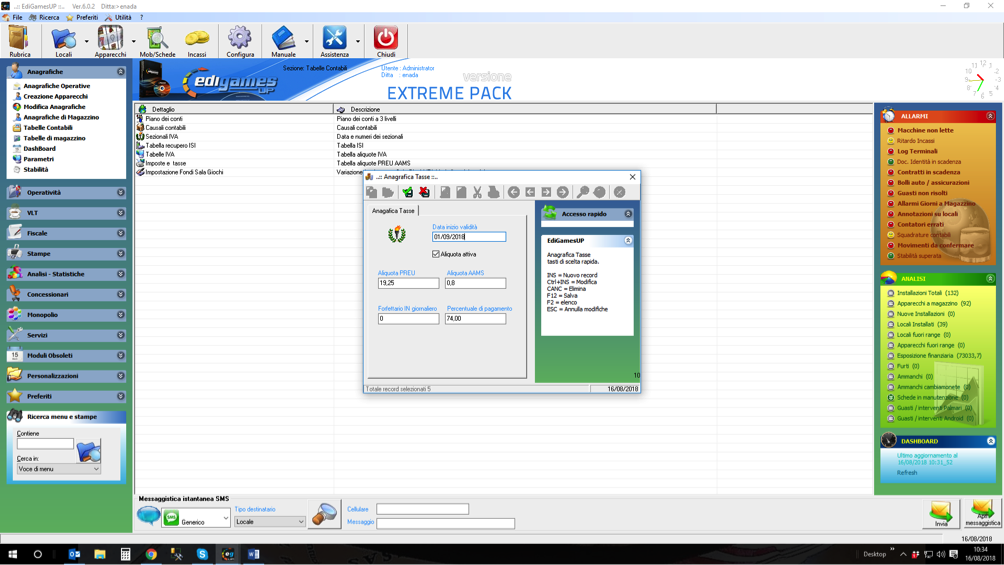Click the Macchine non lette alarm

[925, 130]
